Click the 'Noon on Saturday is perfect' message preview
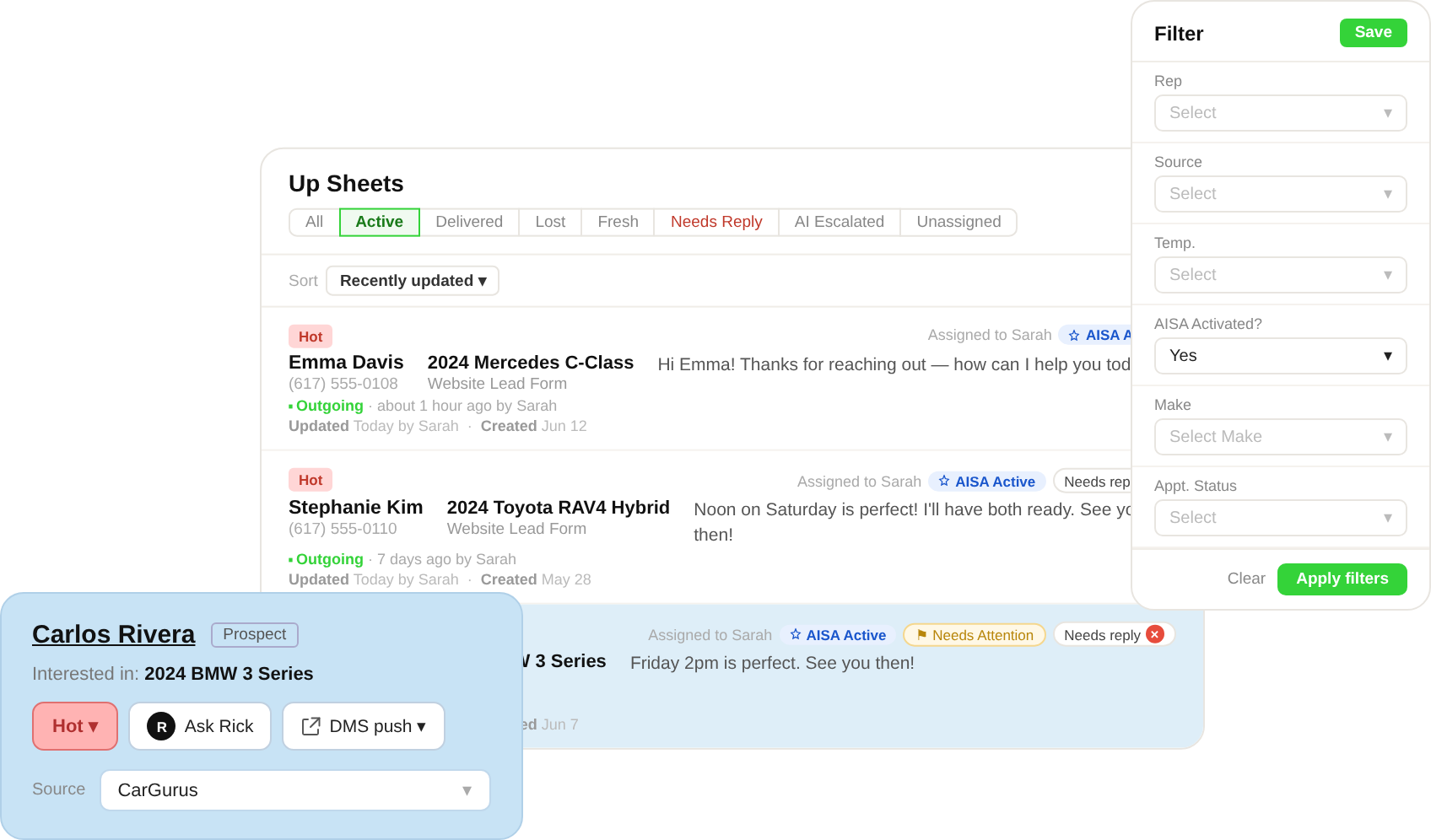 click(x=913, y=522)
